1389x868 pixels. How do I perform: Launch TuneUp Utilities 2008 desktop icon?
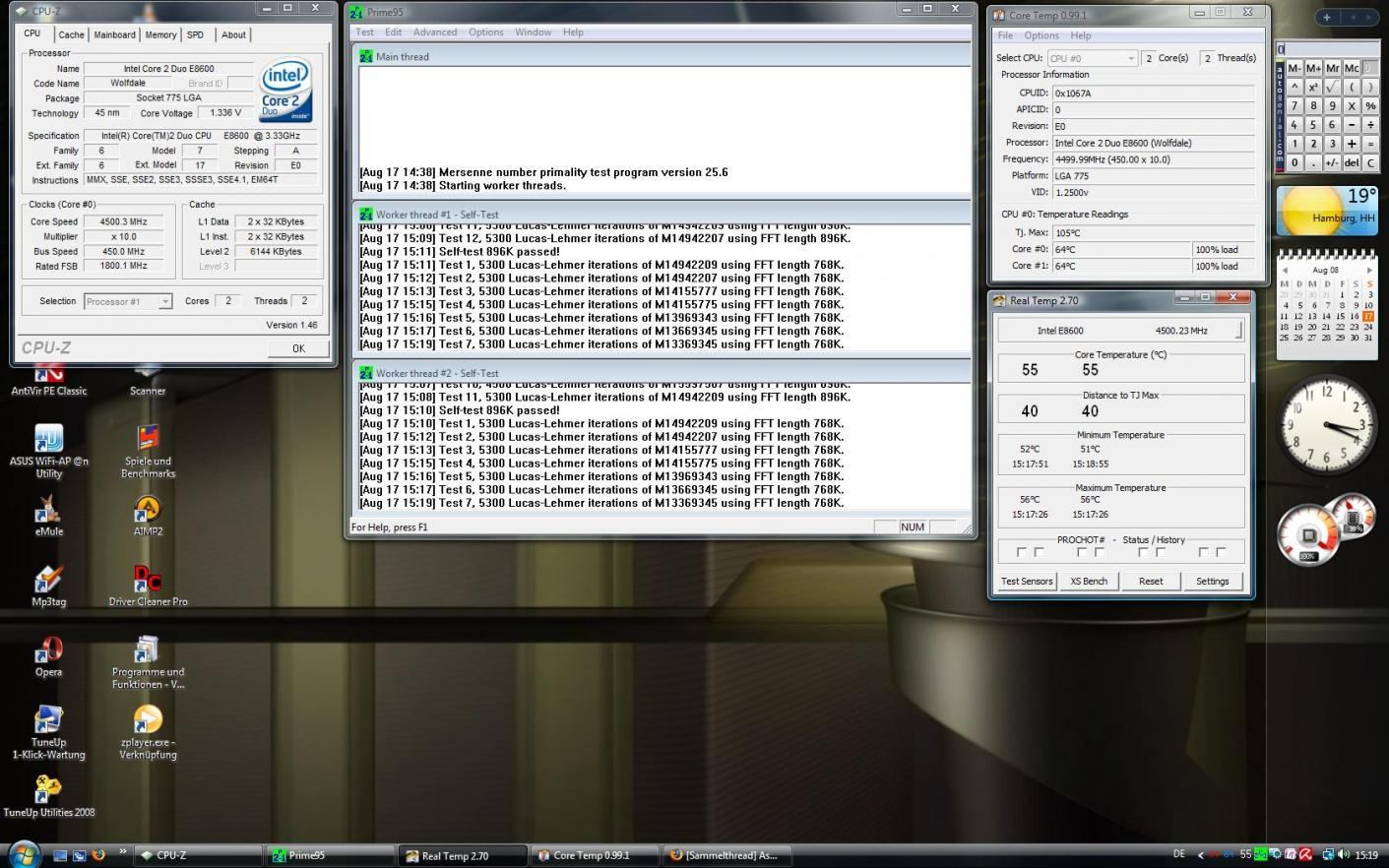click(x=48, y=796)
